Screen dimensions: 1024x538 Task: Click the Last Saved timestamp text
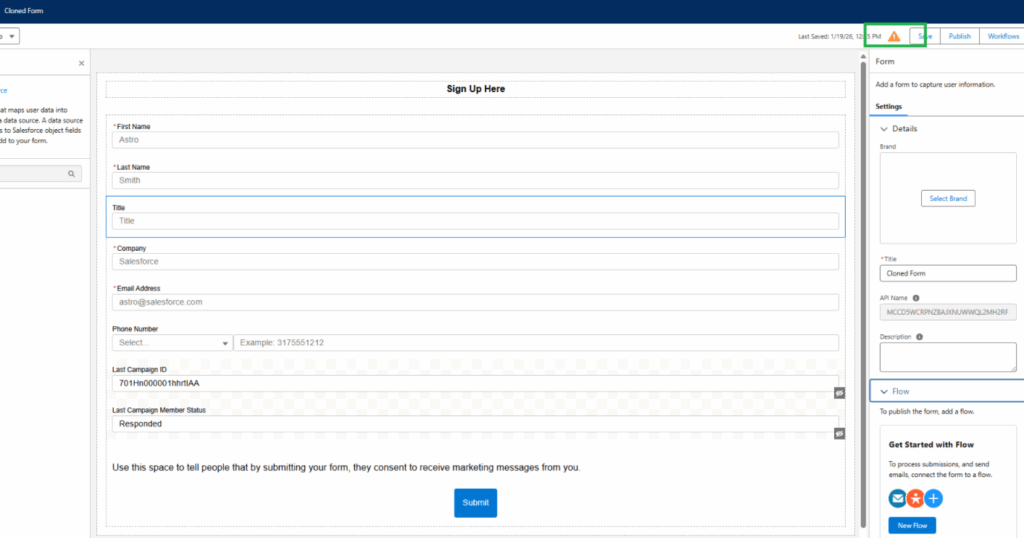[x=839, y=37]
